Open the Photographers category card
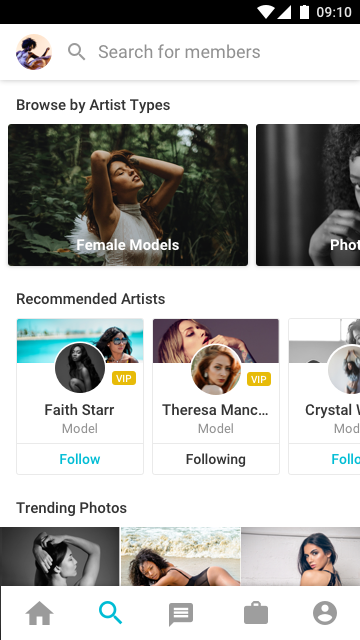Screen dimensions: 360x640 [308, 195]
